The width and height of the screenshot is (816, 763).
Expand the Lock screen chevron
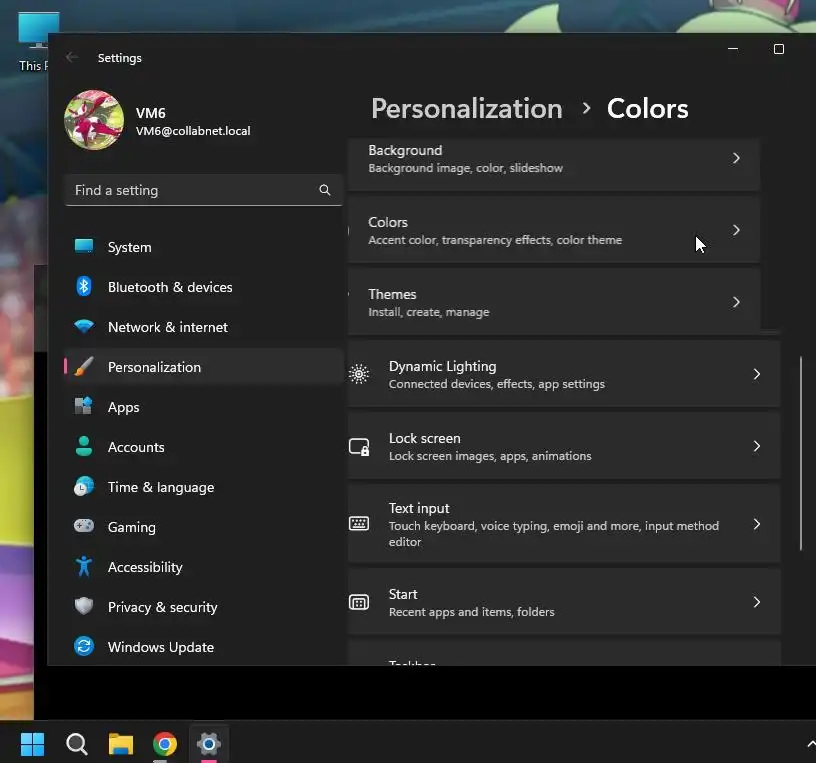[x=757, y=446]
